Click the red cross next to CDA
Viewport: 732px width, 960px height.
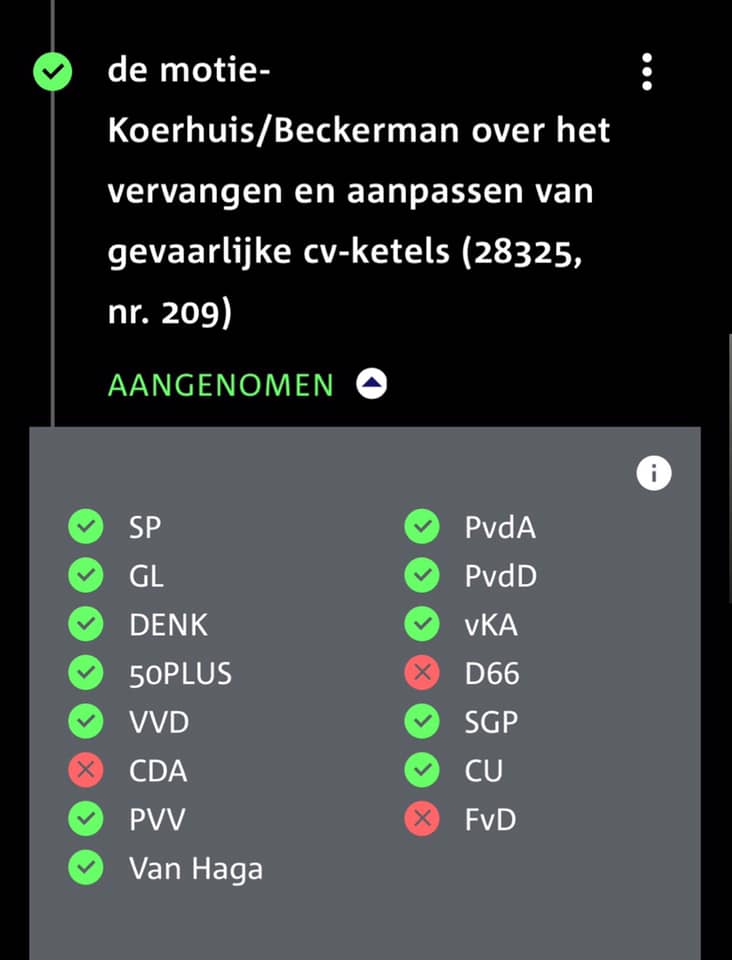tap(86, 770)
